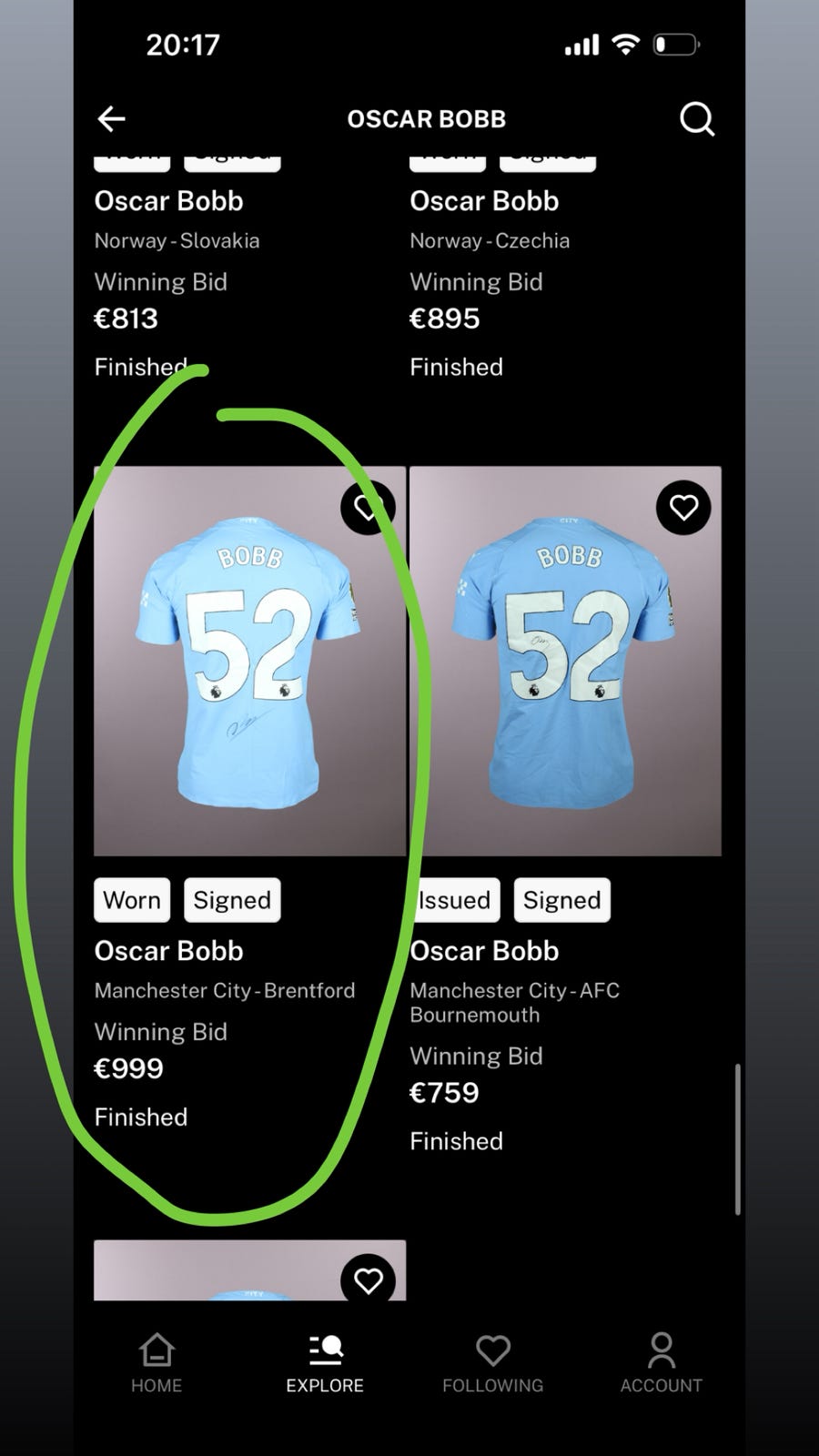Image resolution: width=819 pixels, height=1456 pixels.
Task: Click the Signed tag on Bournemouth listing
Action: (x=561, y=900)
